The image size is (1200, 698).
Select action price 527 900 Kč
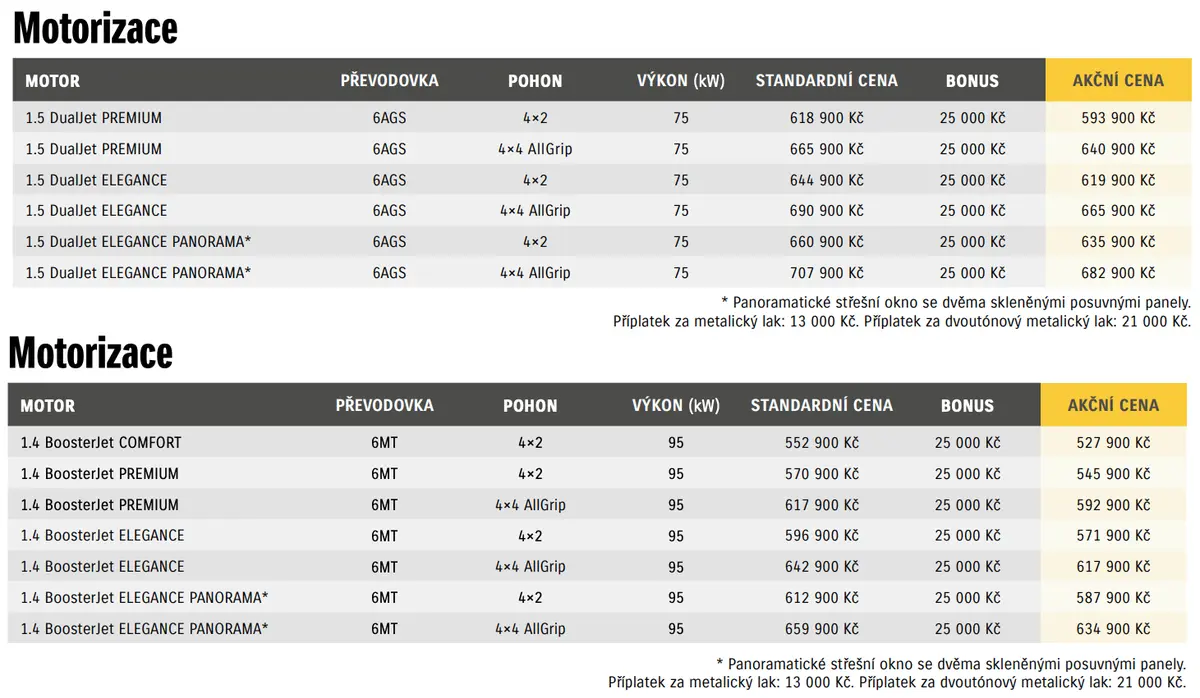click(1113, 442)
